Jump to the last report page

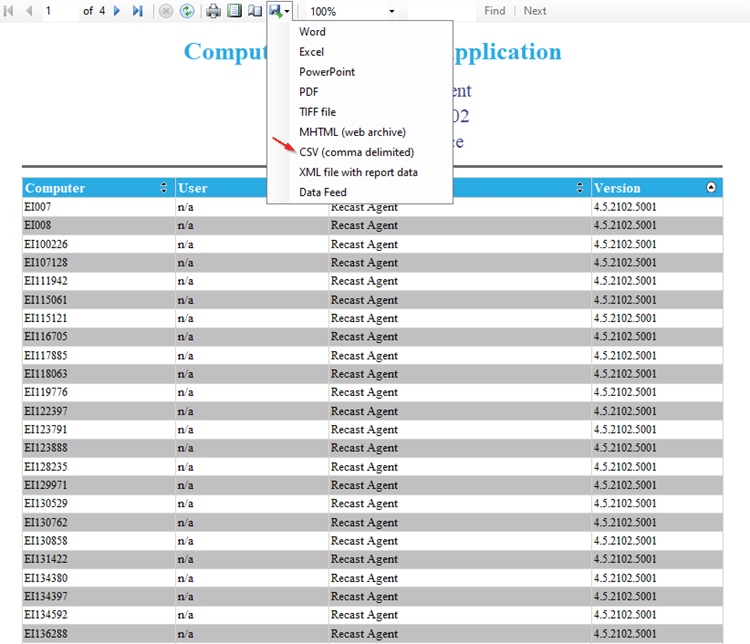138,11
